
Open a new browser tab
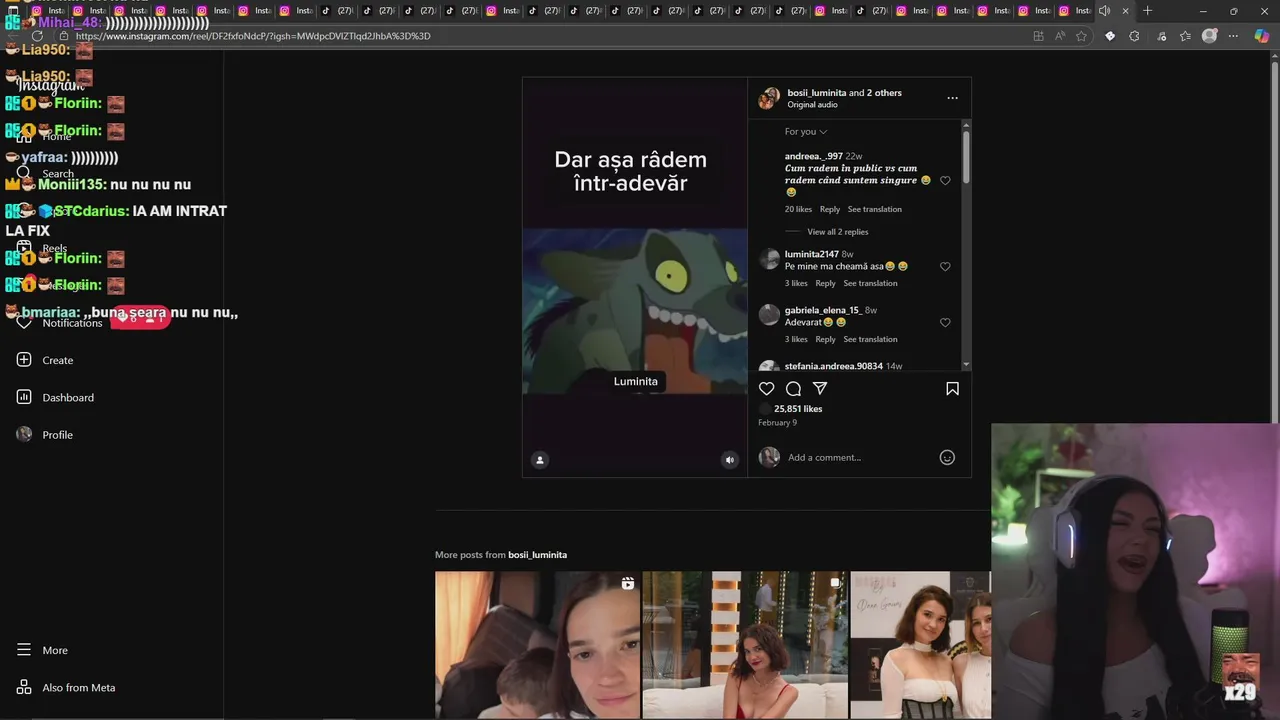pyautogui.click(x=1147, y=11)
